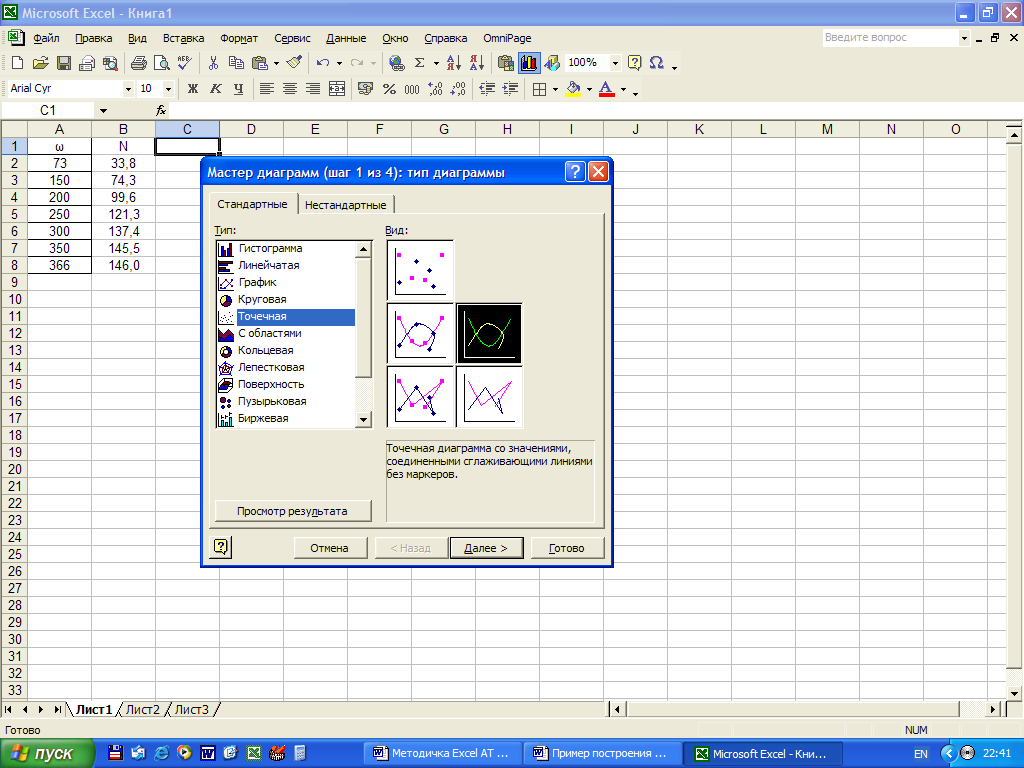Viewport: 1024px width, 768px height.
Task: Click the Отмена button
Action: pyautogui.click(x=329, y=548)
